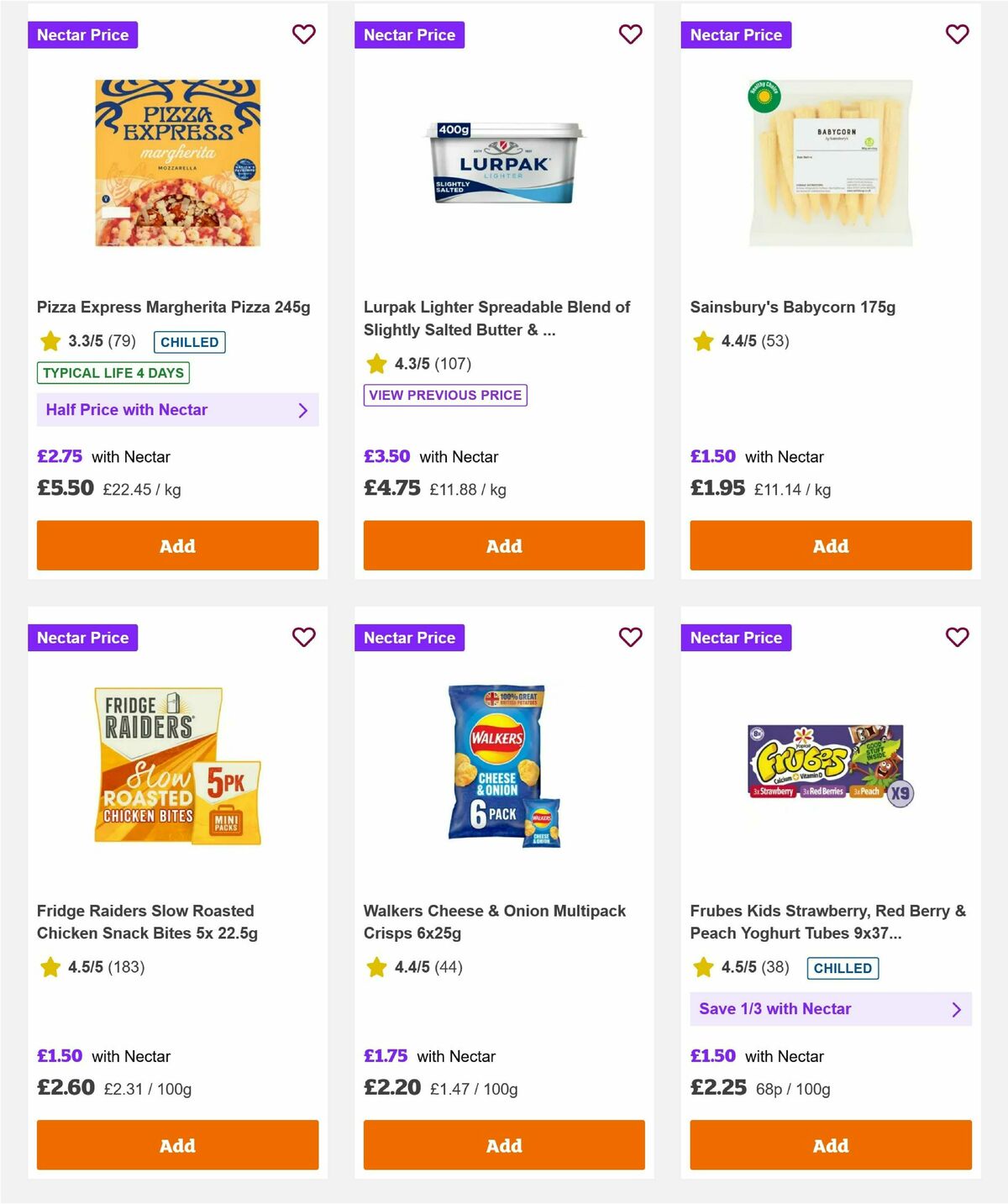Expand Half Price with Nectar offer details
Viewport: 1008px width, 1204px height.
click(177, 409)
